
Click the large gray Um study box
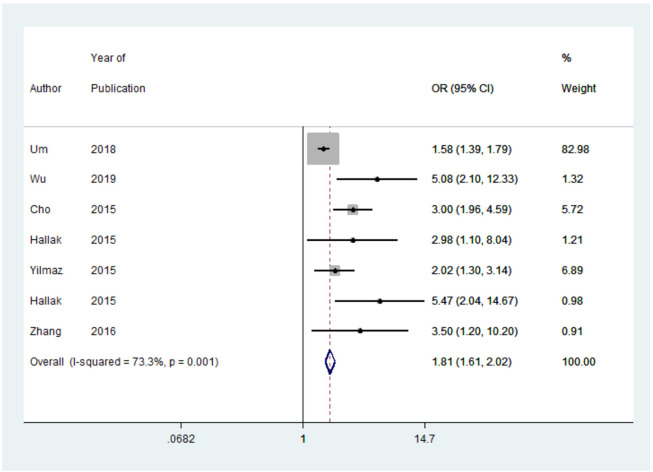click(323, 149)
